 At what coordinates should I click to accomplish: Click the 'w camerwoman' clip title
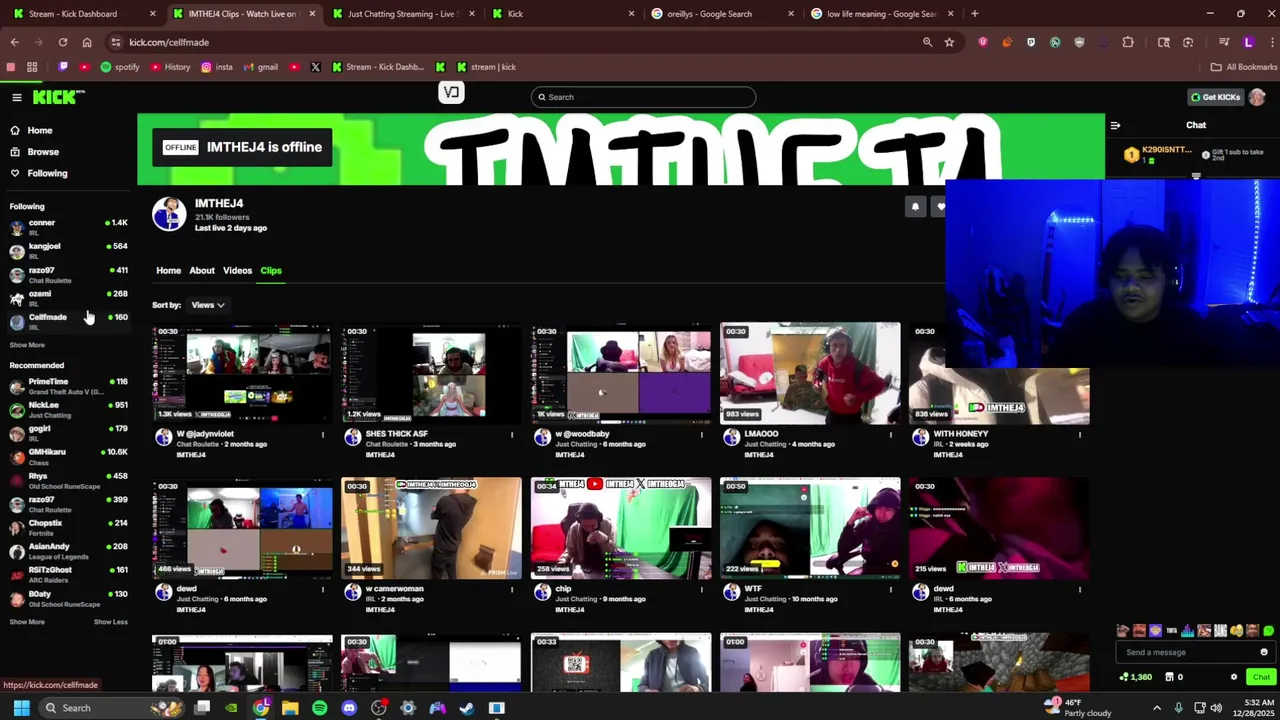(x=395, y=589)
